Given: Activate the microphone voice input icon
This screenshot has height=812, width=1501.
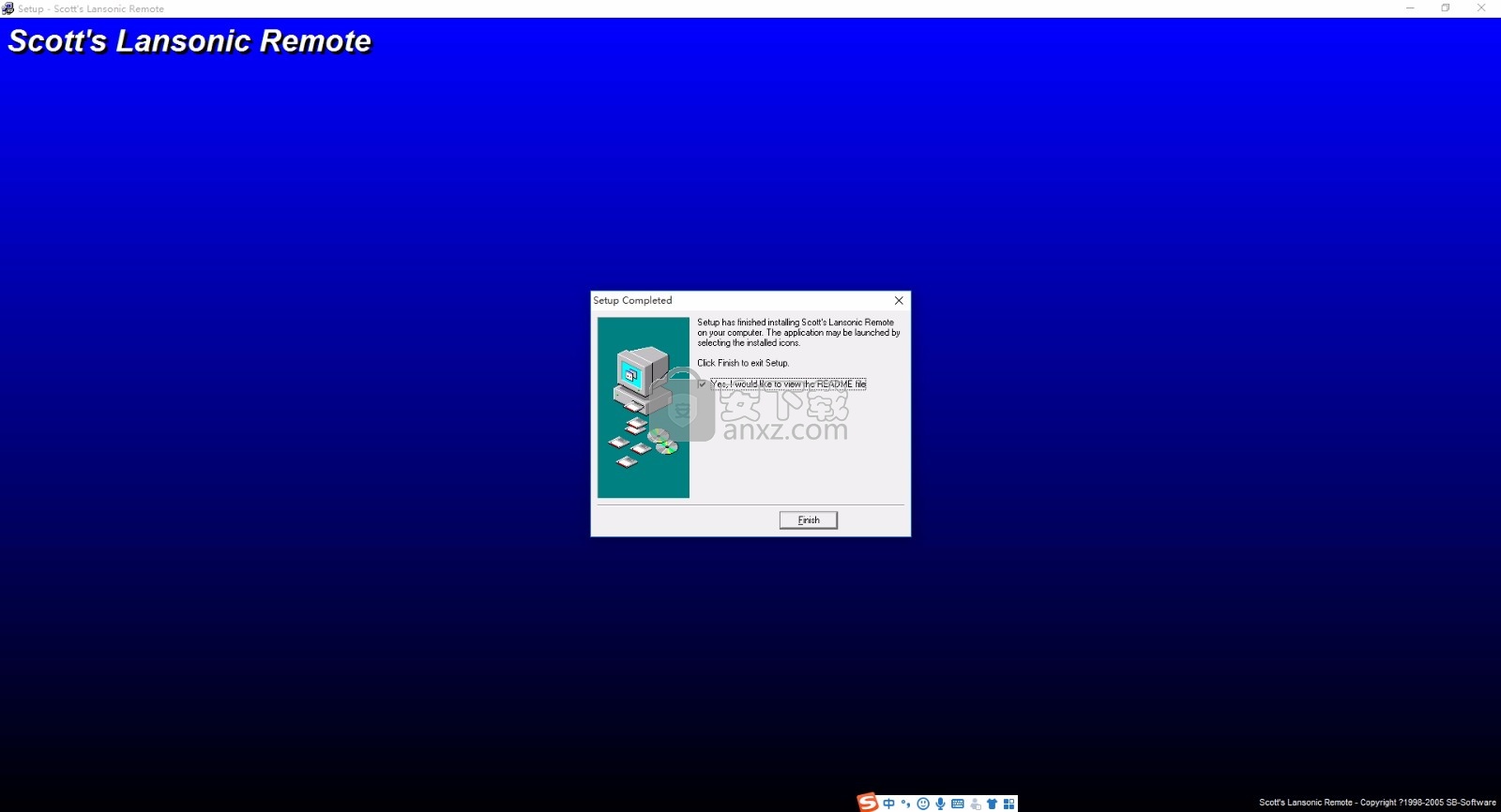Looking at the screenshot, I should coord(940,804).
